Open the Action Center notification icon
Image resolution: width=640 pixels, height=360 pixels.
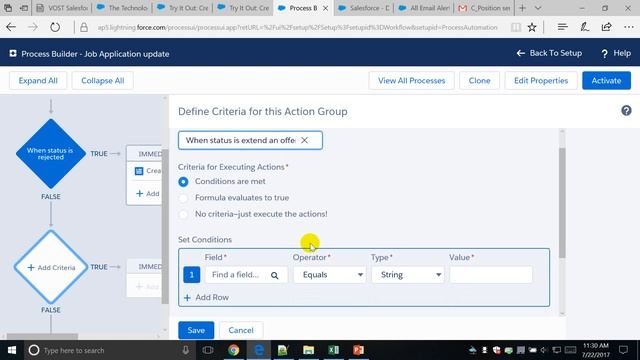[623, 350]
